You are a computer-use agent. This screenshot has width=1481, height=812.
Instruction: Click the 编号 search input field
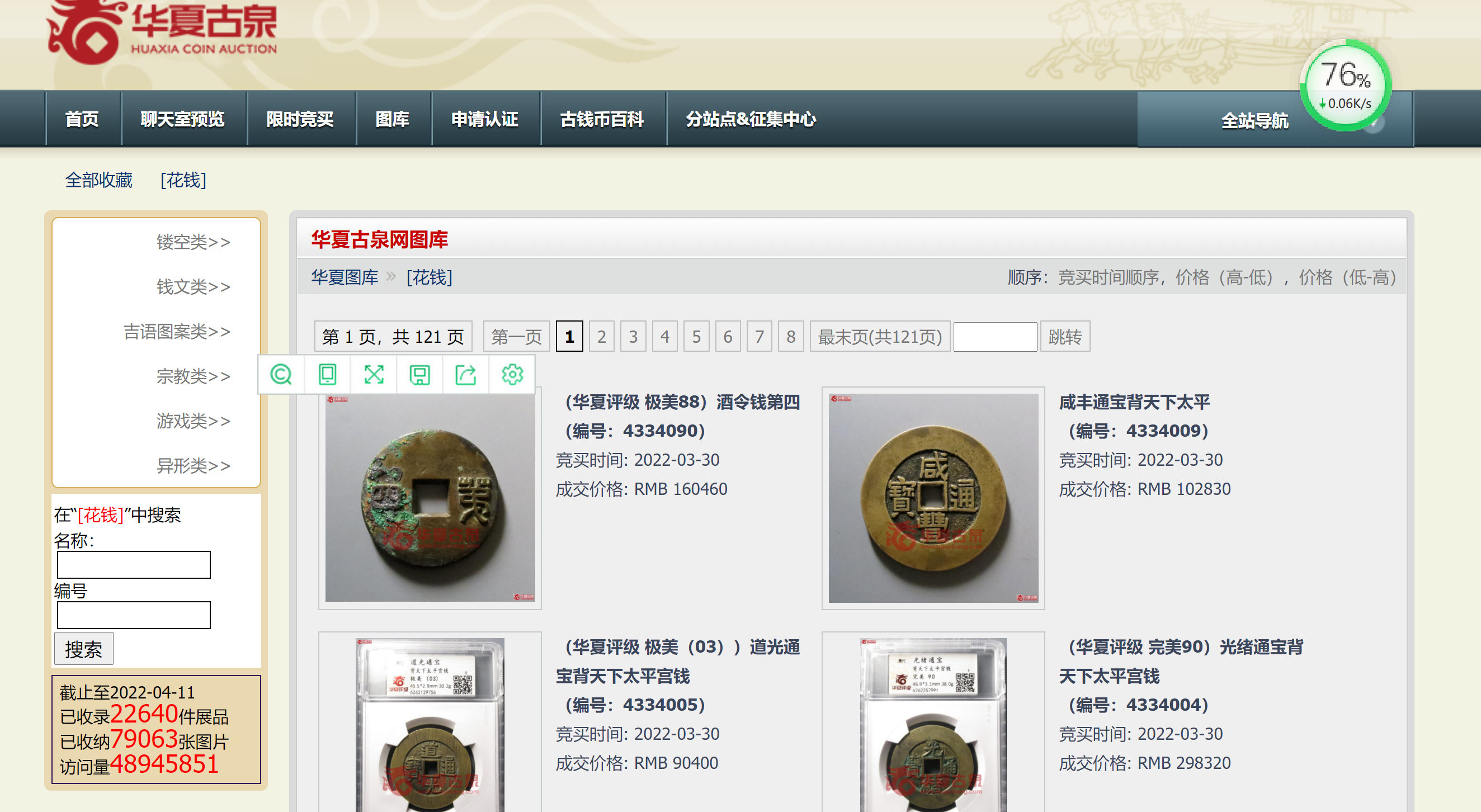[x=134, y=615]
